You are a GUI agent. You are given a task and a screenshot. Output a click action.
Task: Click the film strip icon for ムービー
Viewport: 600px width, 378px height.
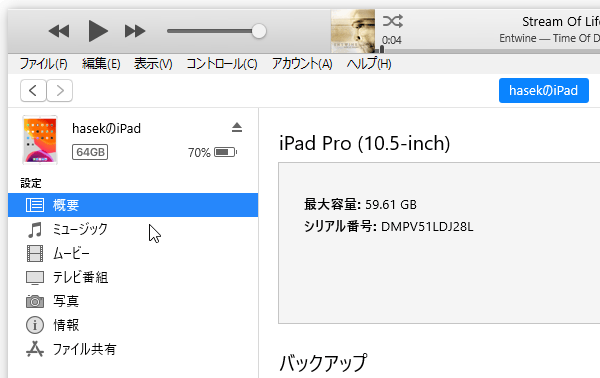(35, 253)
